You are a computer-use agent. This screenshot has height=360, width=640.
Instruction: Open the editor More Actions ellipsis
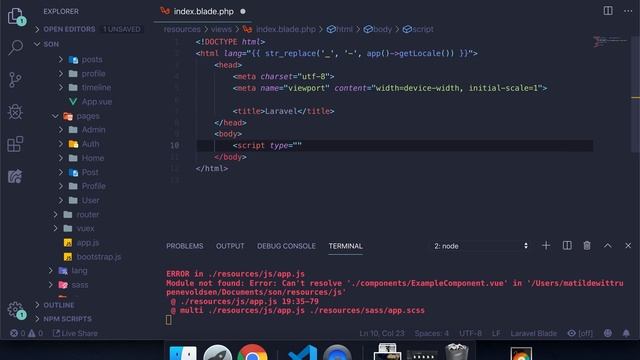(628, 11)
